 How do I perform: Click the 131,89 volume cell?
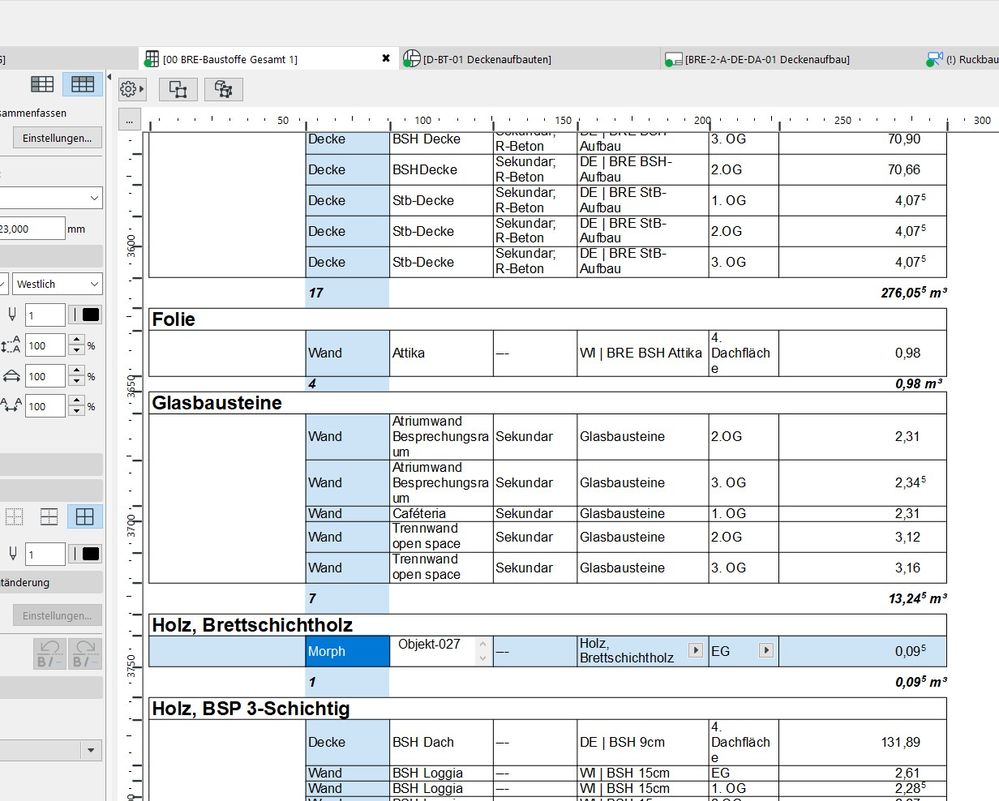[862, 742]
